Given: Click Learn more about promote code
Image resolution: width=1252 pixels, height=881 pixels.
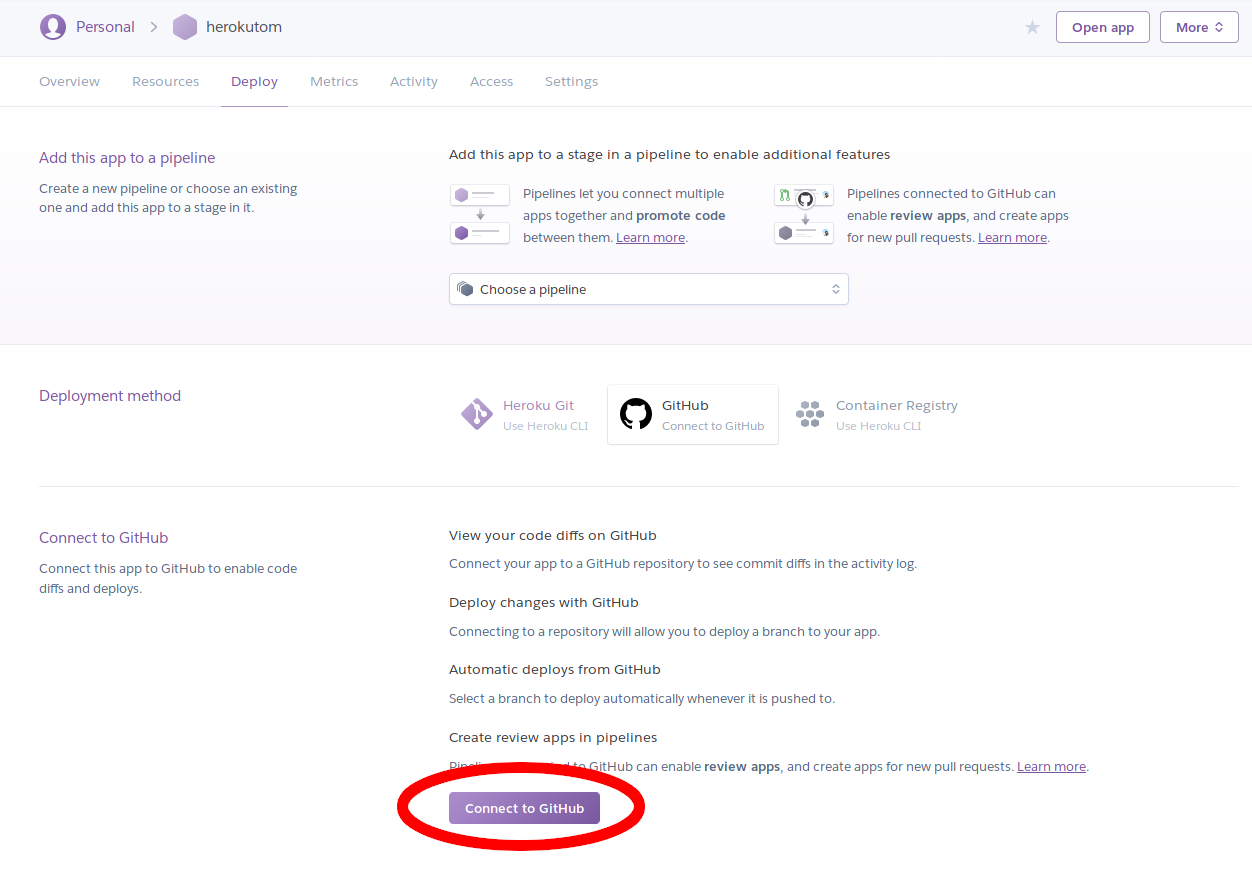Looking at the screenshot, I should [650, 238].
